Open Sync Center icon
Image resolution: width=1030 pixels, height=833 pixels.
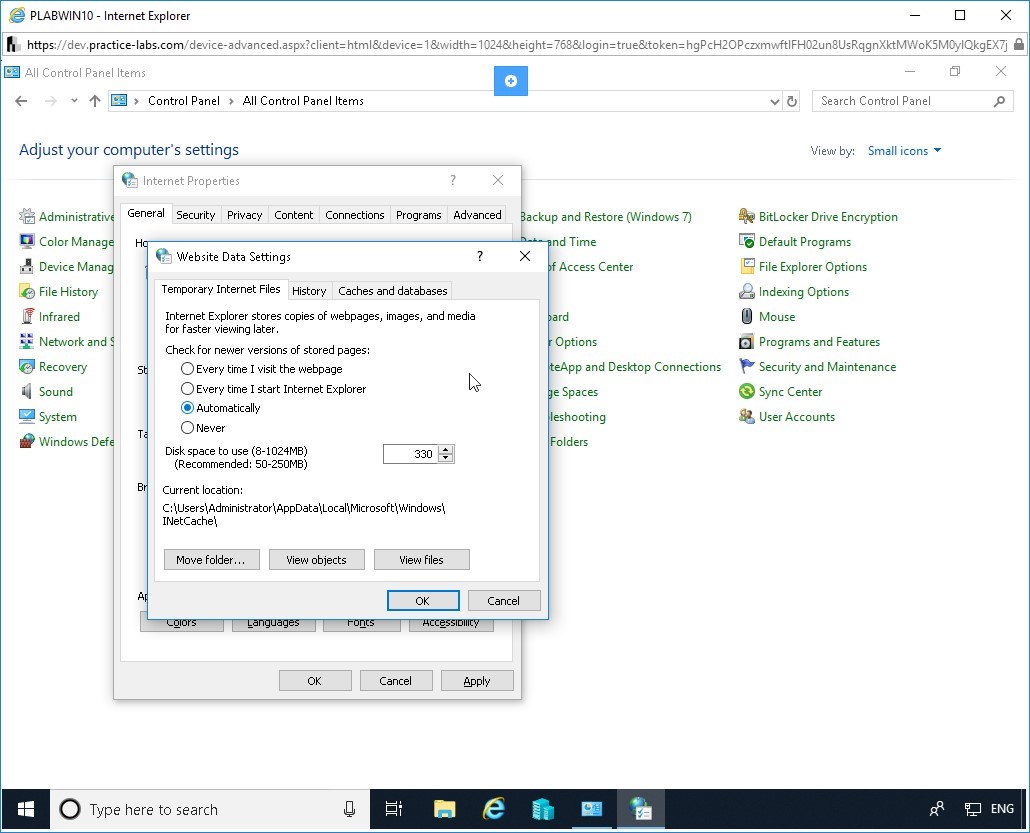pyautogui.click(x=747, y=391)
